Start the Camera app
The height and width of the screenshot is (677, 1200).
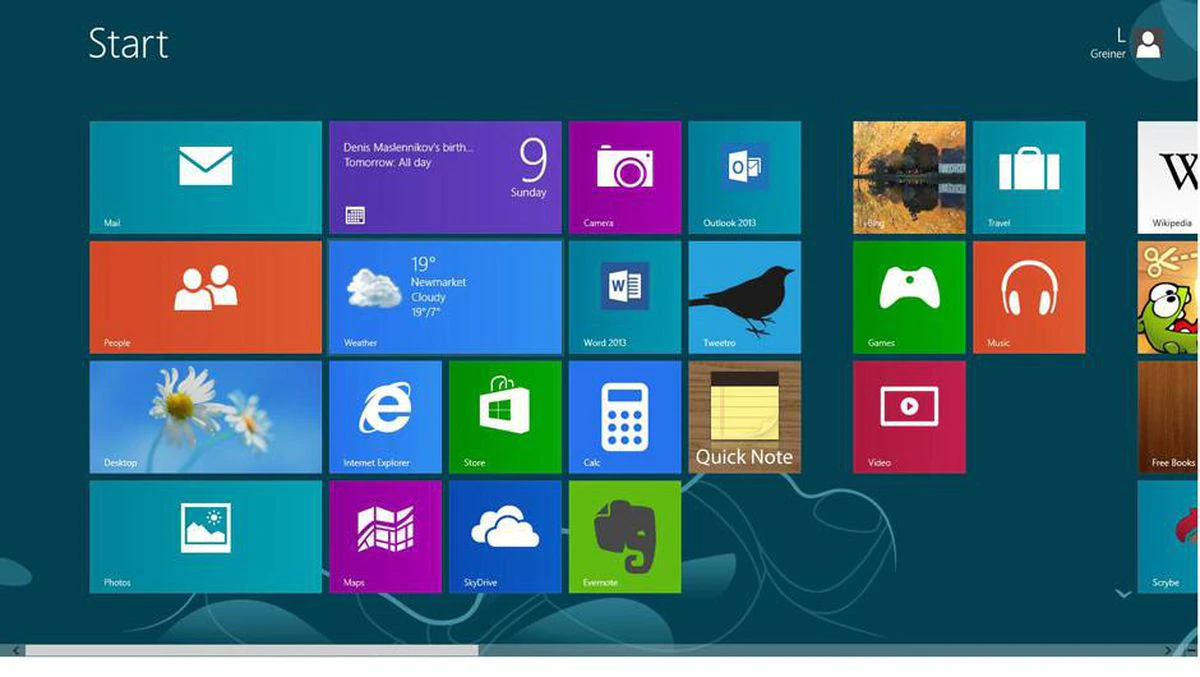click(625, 177)
